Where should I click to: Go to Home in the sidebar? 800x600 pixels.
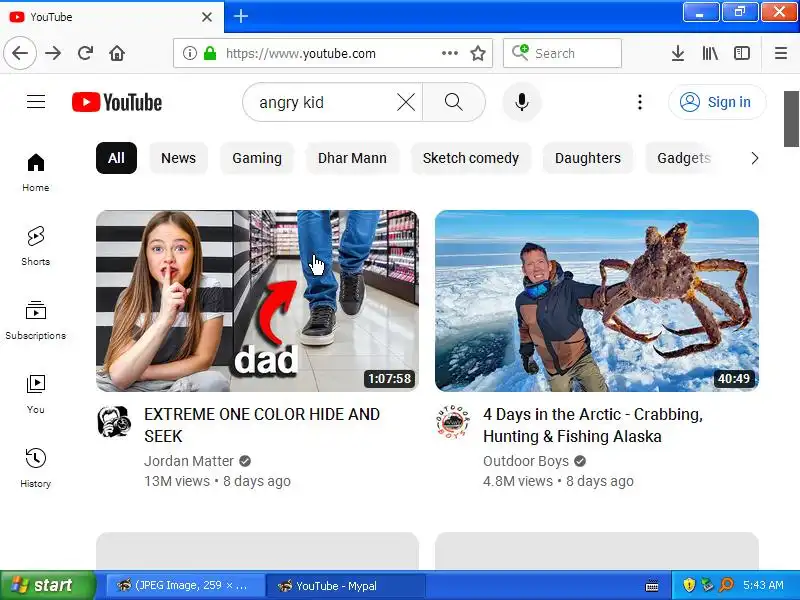click(36, 173)
